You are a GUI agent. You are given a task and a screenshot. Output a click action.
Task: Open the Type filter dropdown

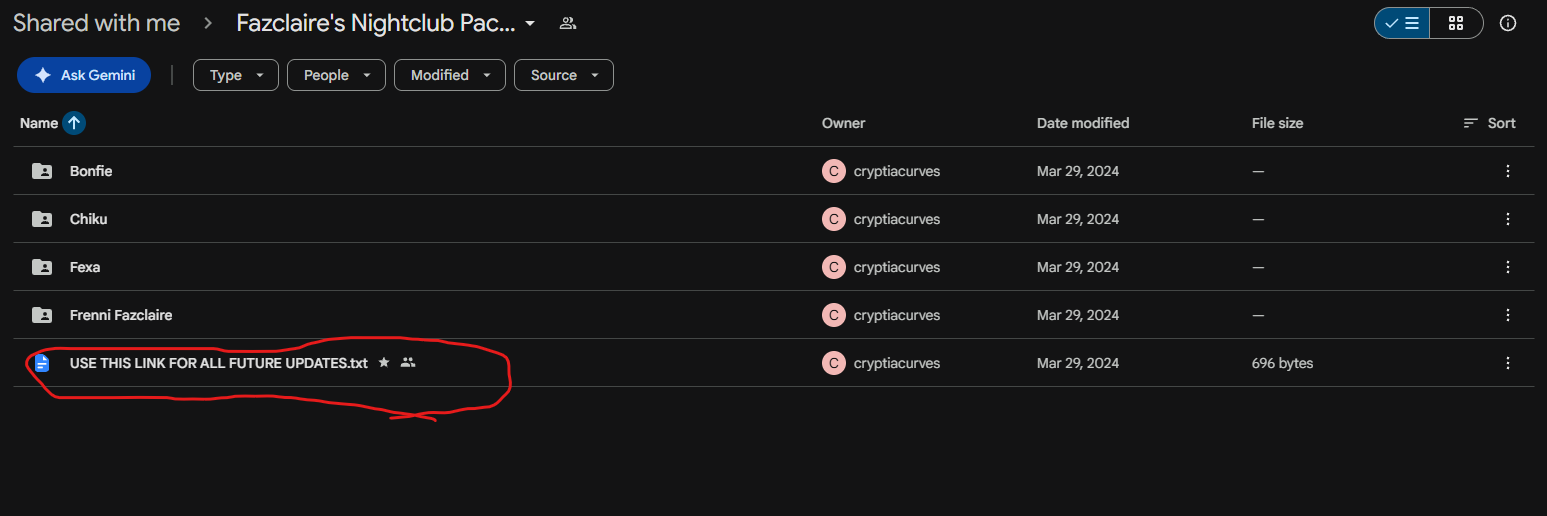click(235, 75)
